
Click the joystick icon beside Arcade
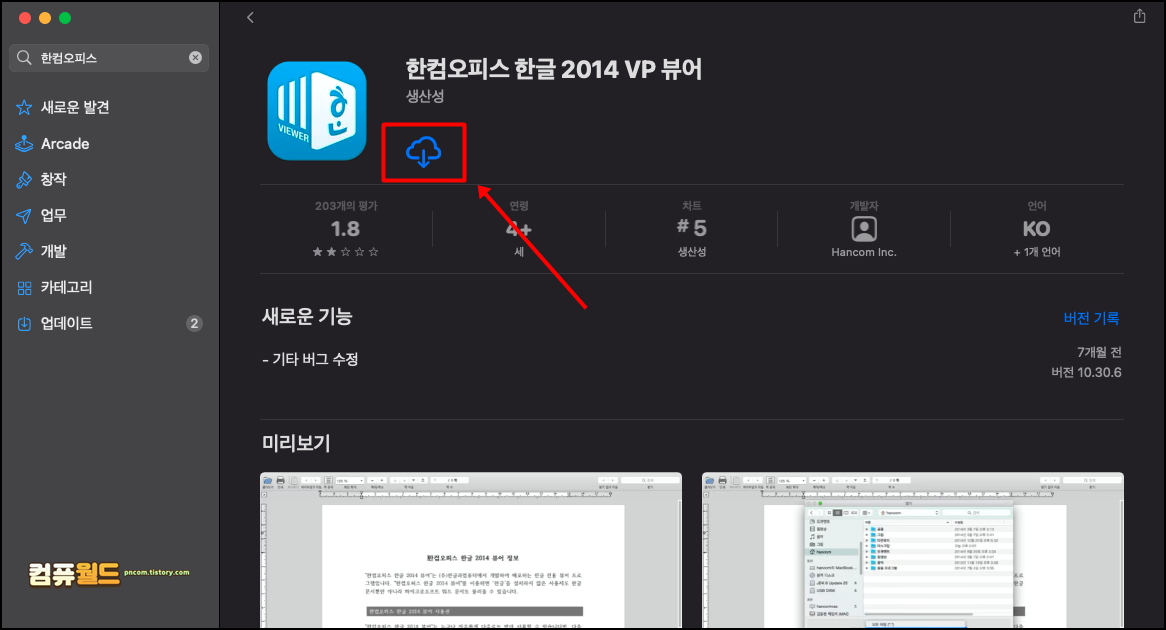pyautogui.click(x=24, y=144)
